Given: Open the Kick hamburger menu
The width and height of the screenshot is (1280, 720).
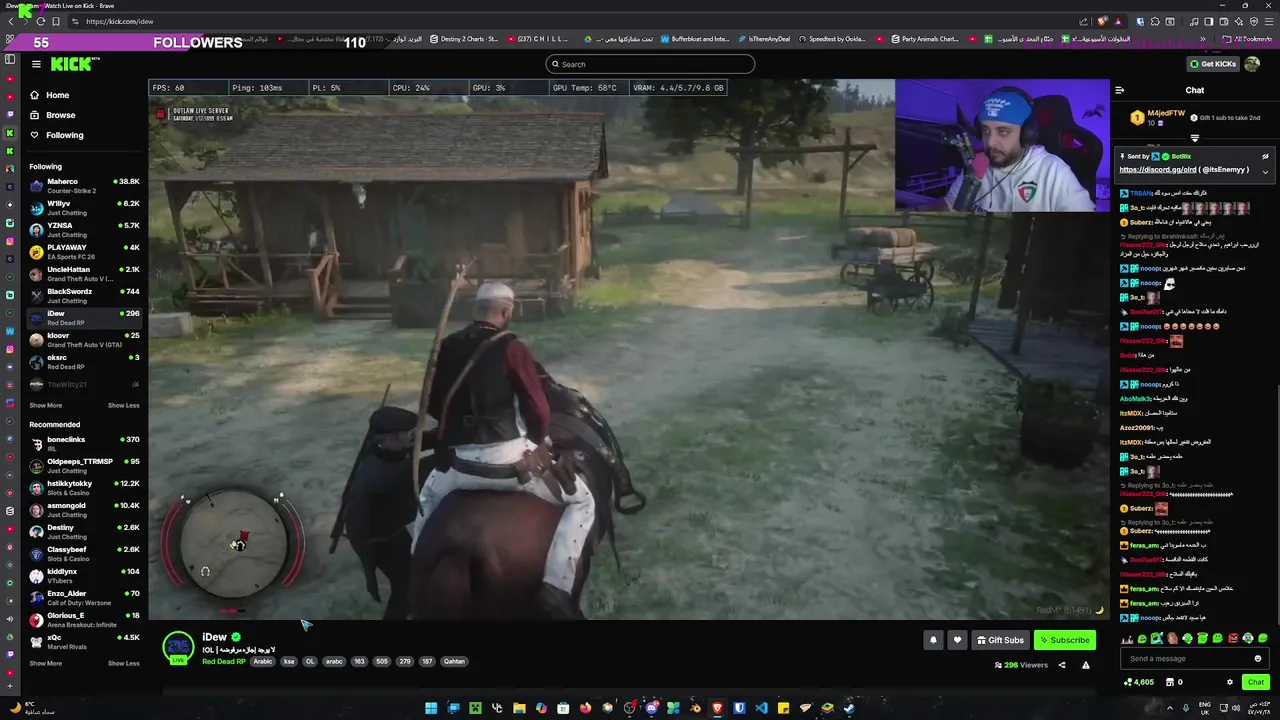Looking at the screenshot, I should [36, 64].
